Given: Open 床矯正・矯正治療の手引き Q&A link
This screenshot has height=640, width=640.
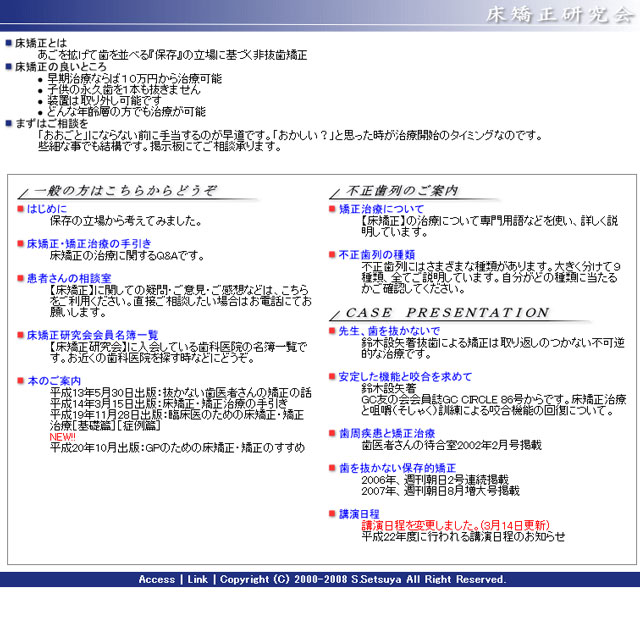Looking at the screenshot, I should click(89, 244).
